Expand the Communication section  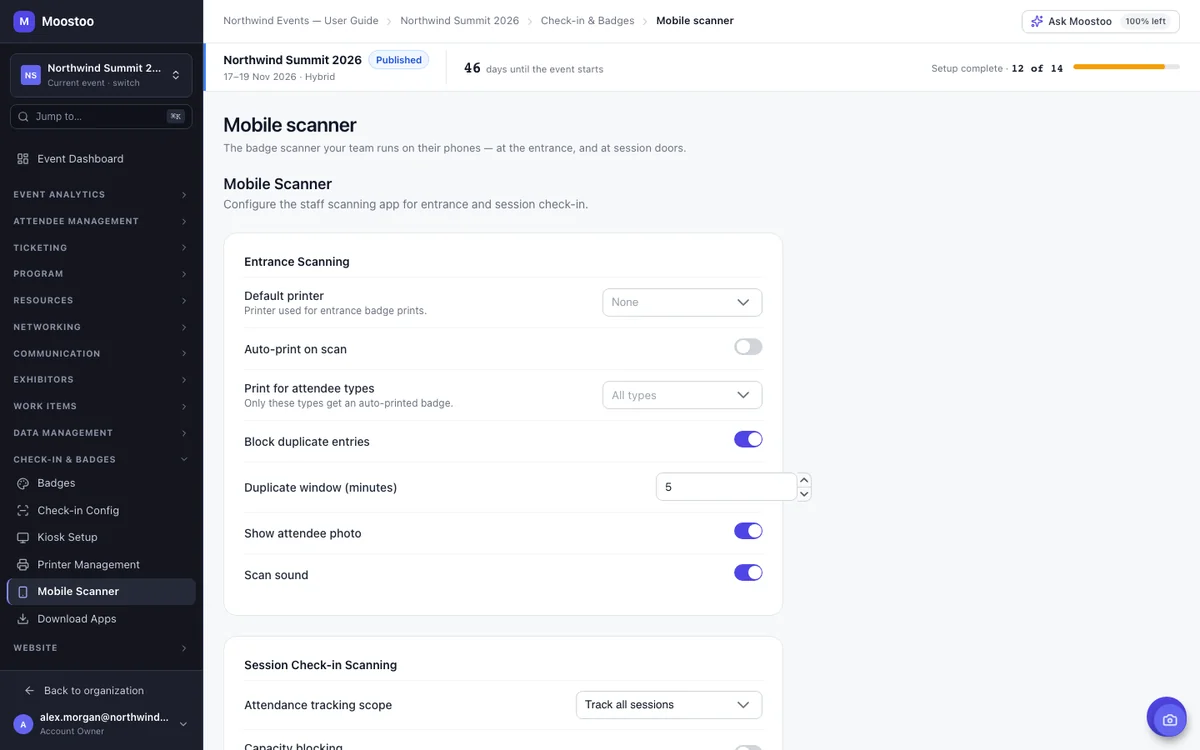pos(101,354)
